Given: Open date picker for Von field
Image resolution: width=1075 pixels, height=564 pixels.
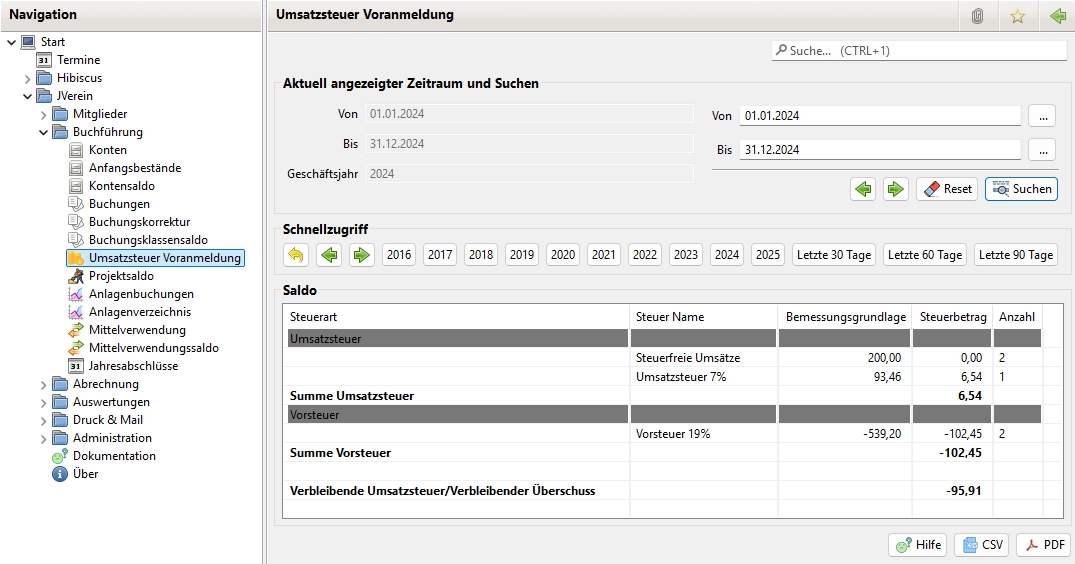Looking at the screenshot, I should point(1041,116).
